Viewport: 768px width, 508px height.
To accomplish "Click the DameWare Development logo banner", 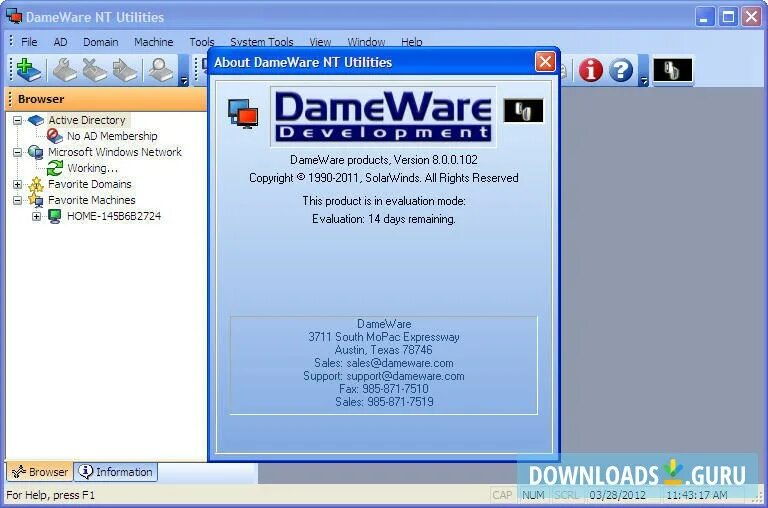I will tap(383, 117).
